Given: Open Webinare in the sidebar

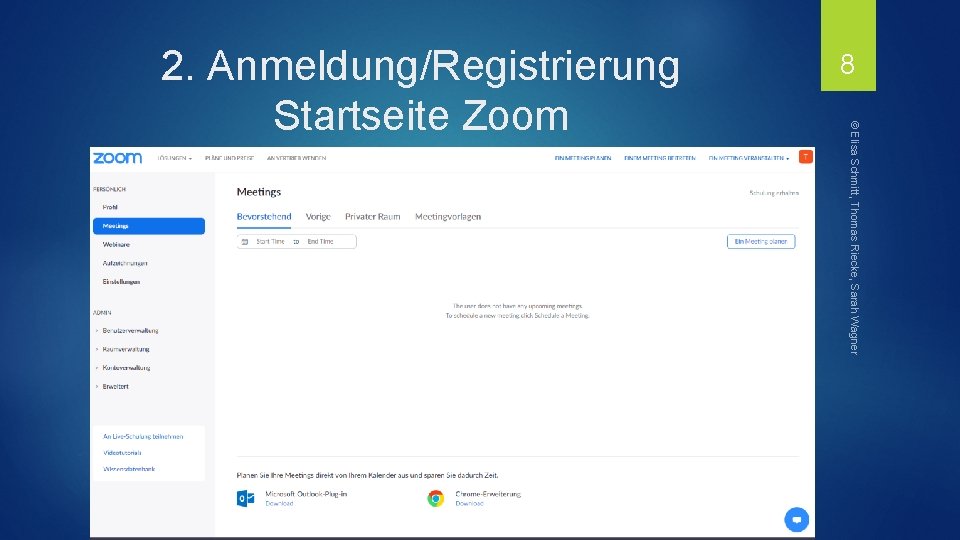Looking at the screenshot, I should tap(116, 244).
